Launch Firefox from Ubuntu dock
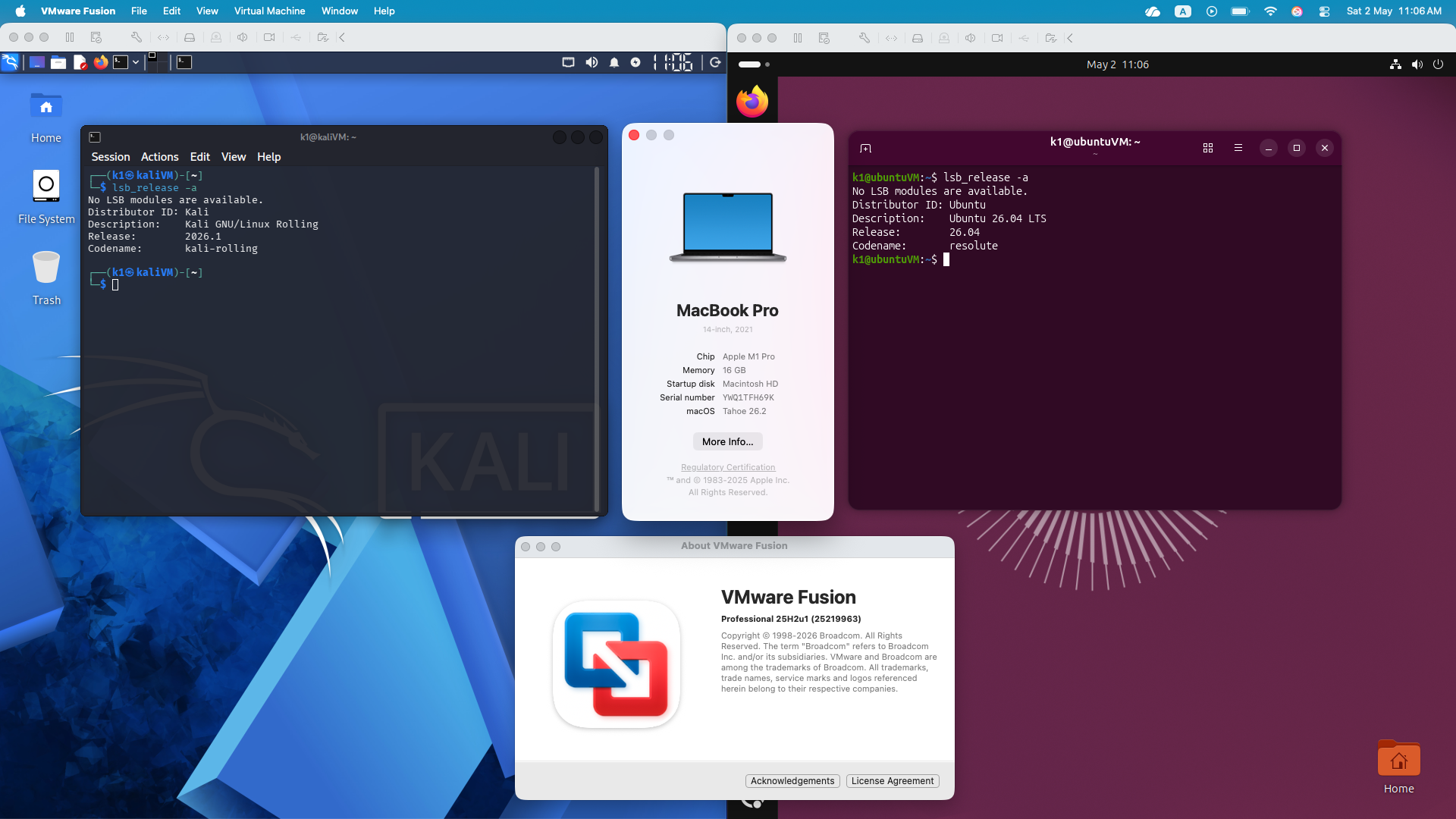Viewport: 1456px width, 819px height. 752,102
